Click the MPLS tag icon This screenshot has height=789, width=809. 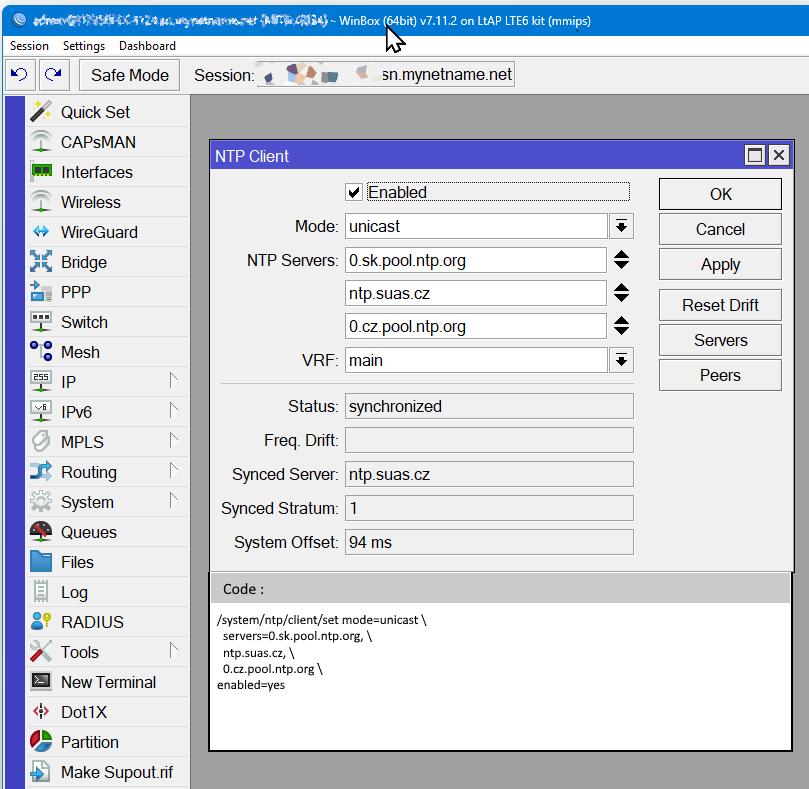(x=41, y=441)
